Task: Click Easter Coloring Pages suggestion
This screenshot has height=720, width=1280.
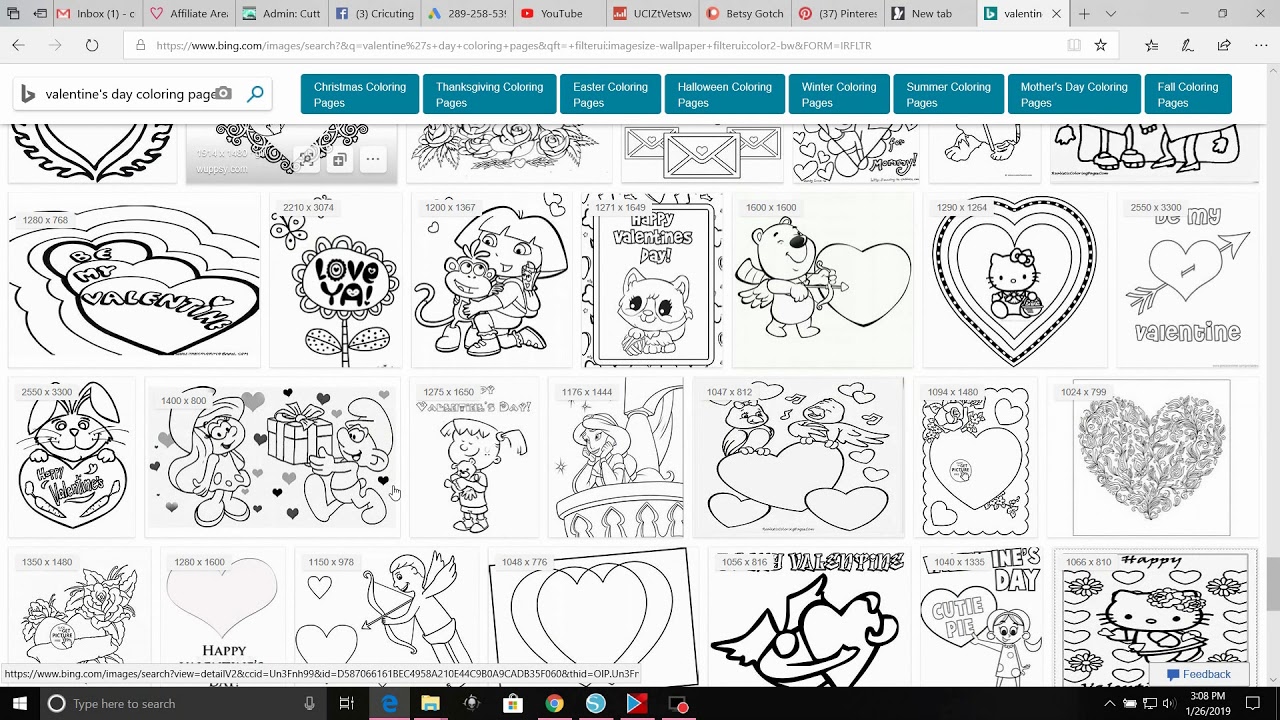Action: tap(610, 95)
